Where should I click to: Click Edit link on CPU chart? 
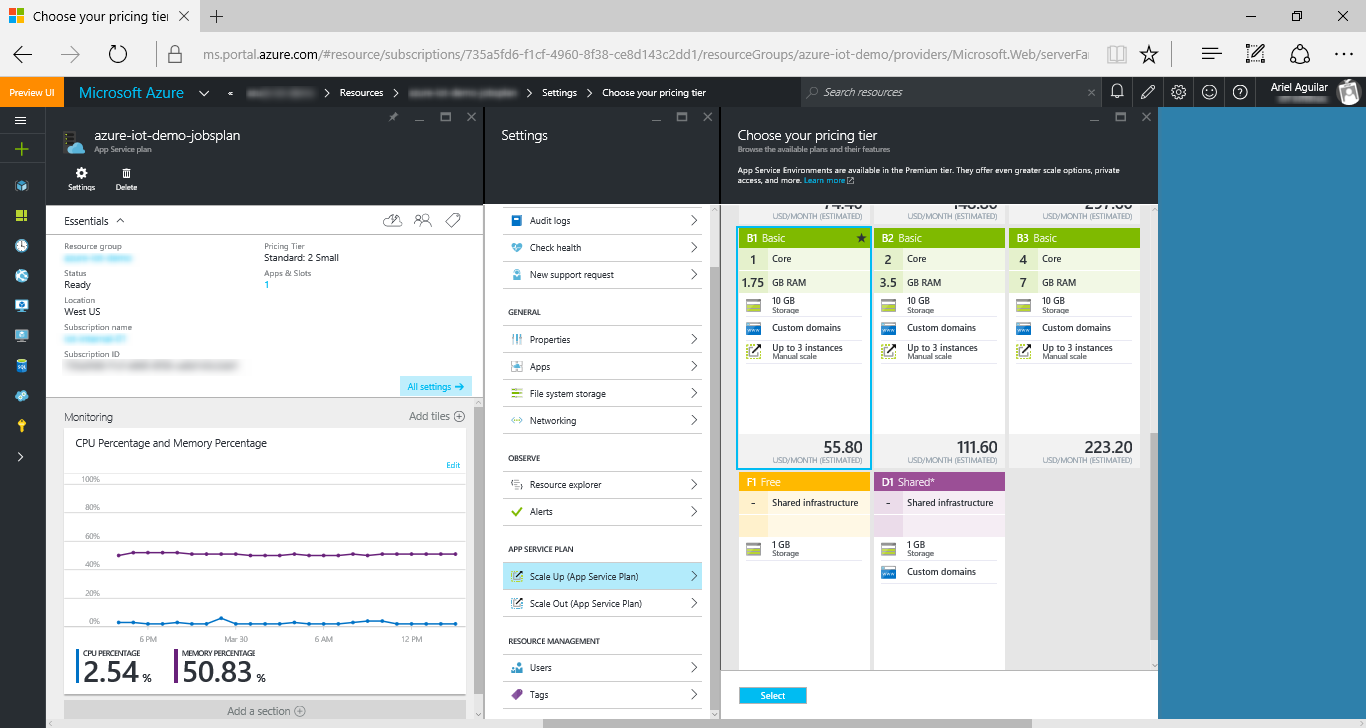[x=453, y=465]
